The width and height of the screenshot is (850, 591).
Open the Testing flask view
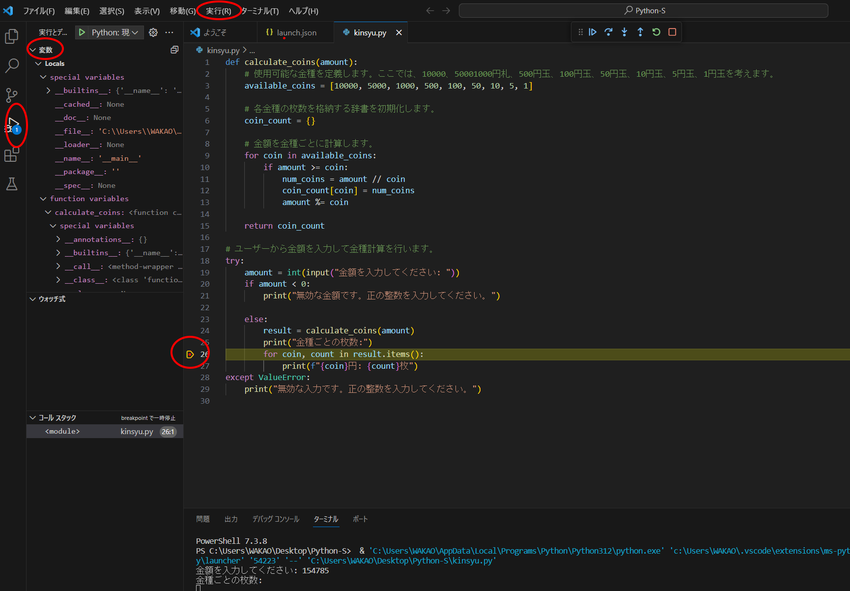[x=11, y=184]
